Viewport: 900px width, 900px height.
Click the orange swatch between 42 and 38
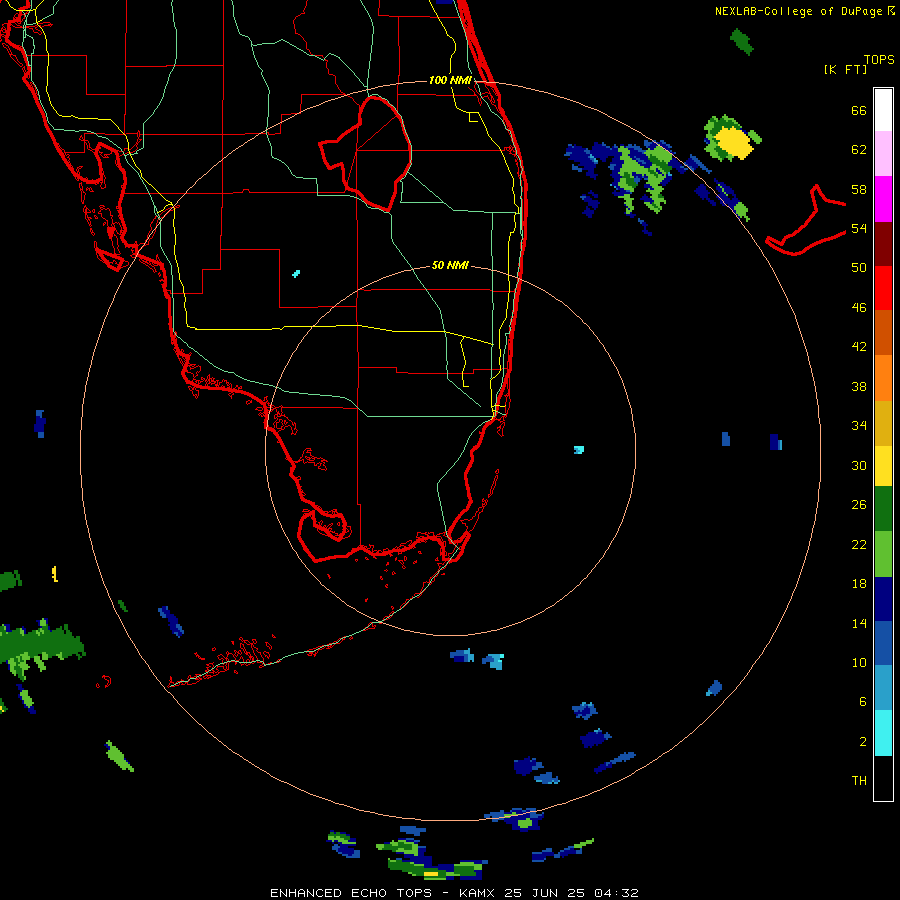tap(883, 378)
